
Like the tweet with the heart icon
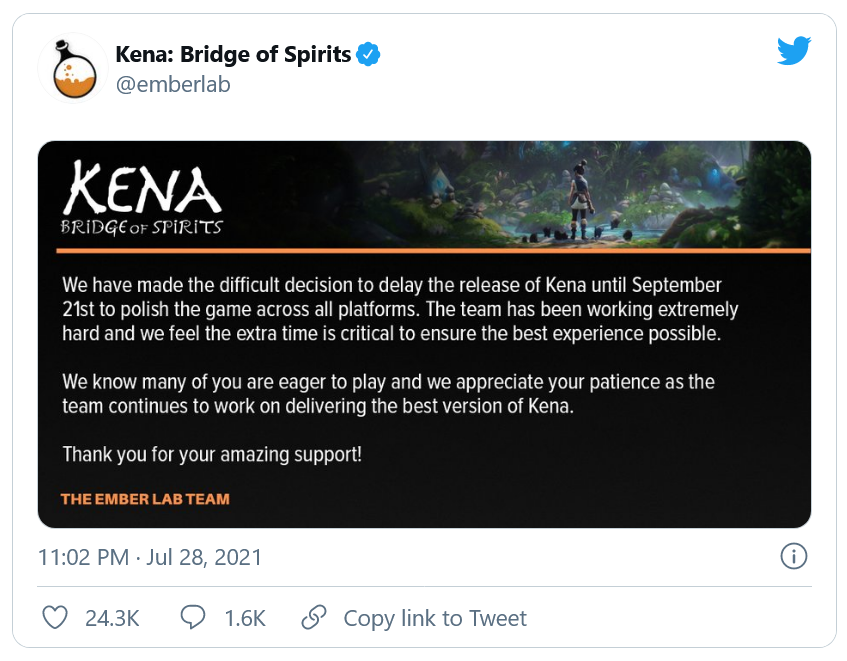click(55, 618)
